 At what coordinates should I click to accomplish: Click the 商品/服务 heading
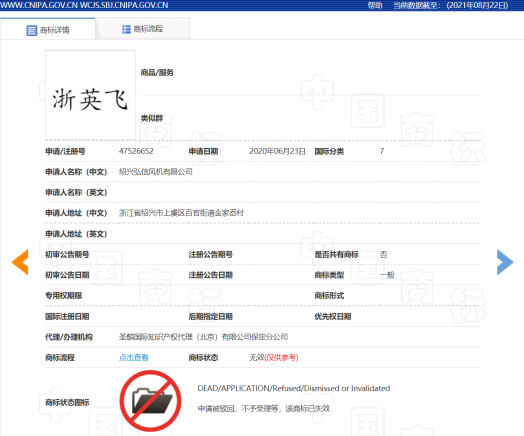pos(157,72)
